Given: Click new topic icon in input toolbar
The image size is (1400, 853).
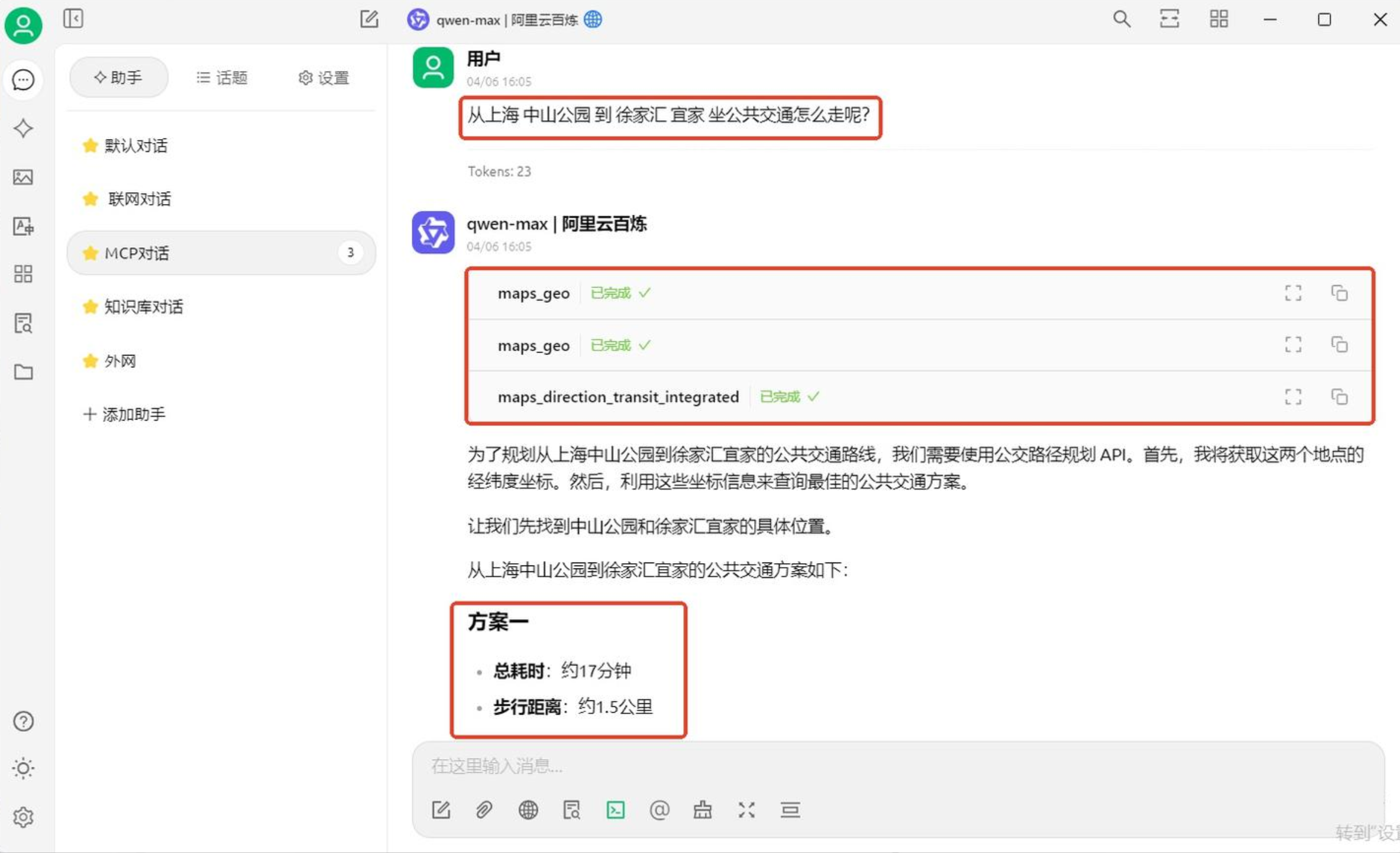Looking at the screenshot, I should pyautogui.click(x=441, y=810).
